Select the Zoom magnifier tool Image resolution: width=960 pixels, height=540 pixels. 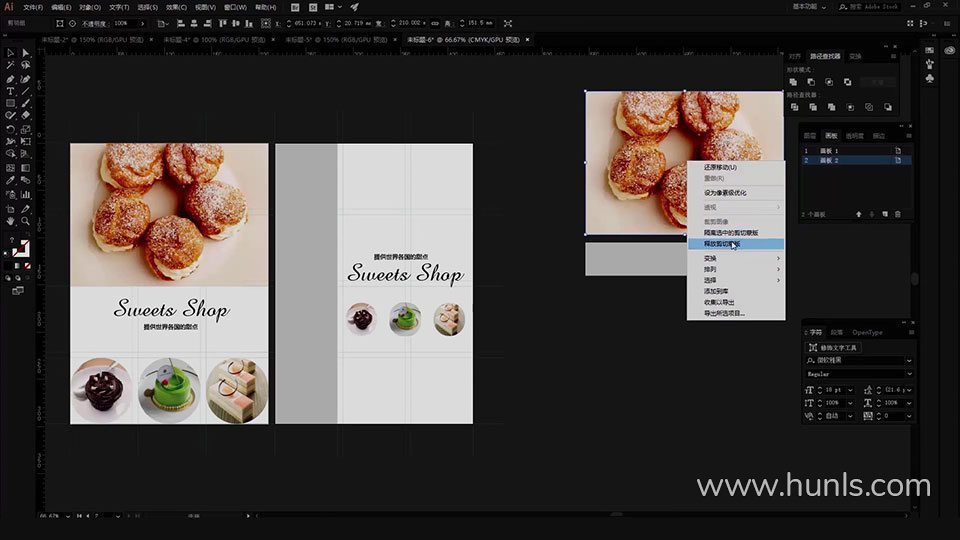coord(26,221)
